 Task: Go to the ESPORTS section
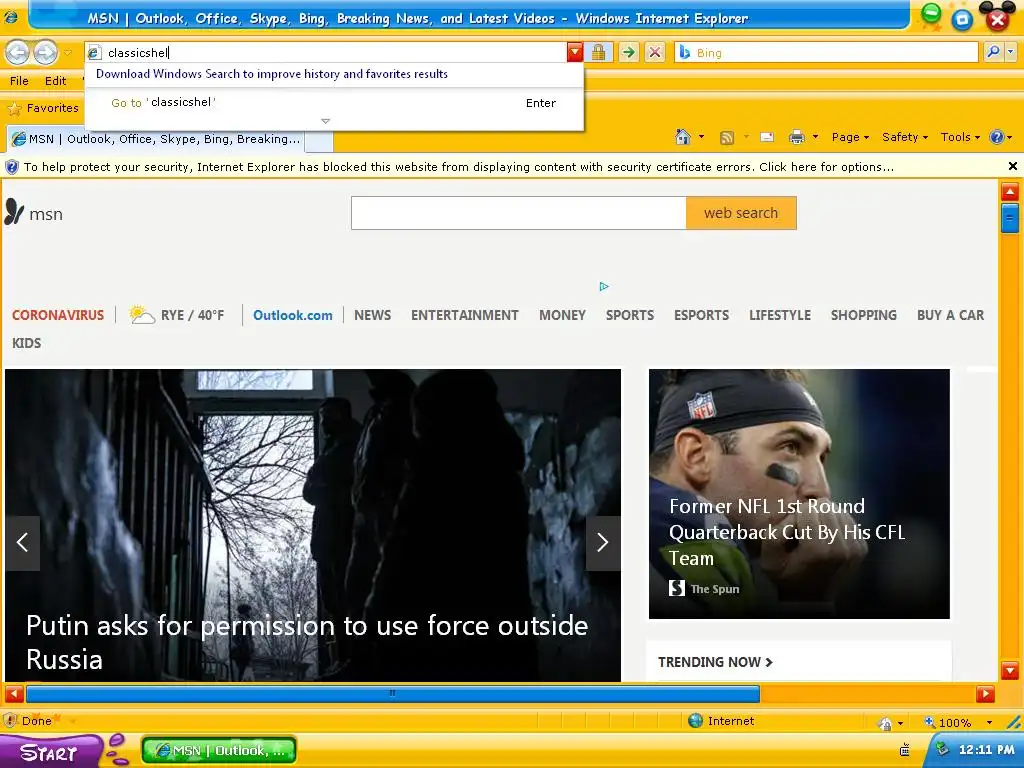701,315
